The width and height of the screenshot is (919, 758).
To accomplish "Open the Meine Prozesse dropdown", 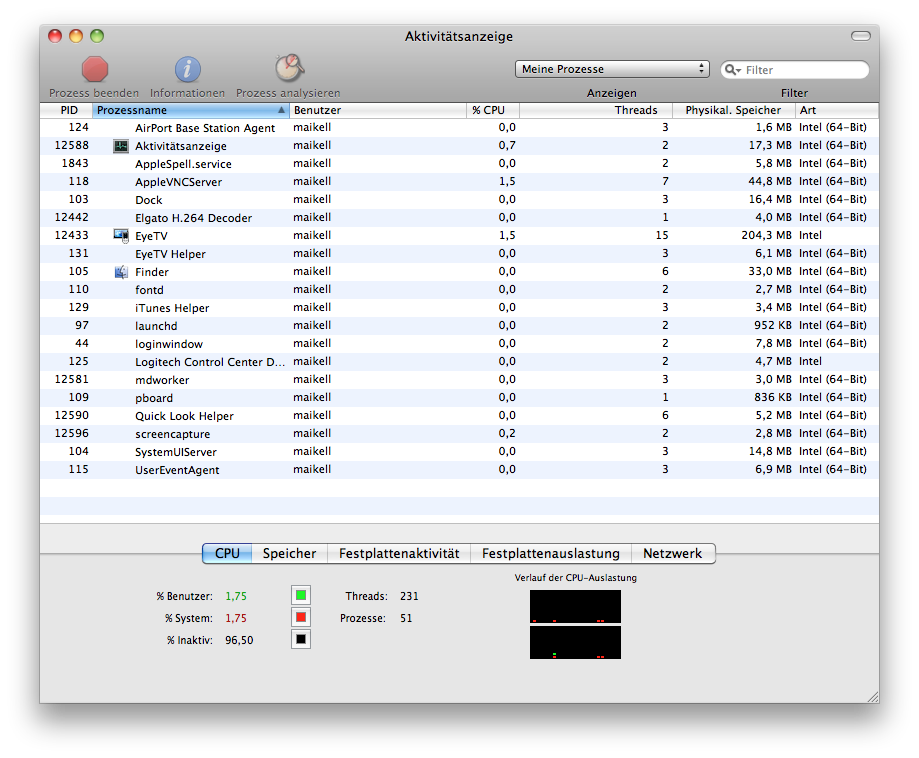I will point(612,69).
